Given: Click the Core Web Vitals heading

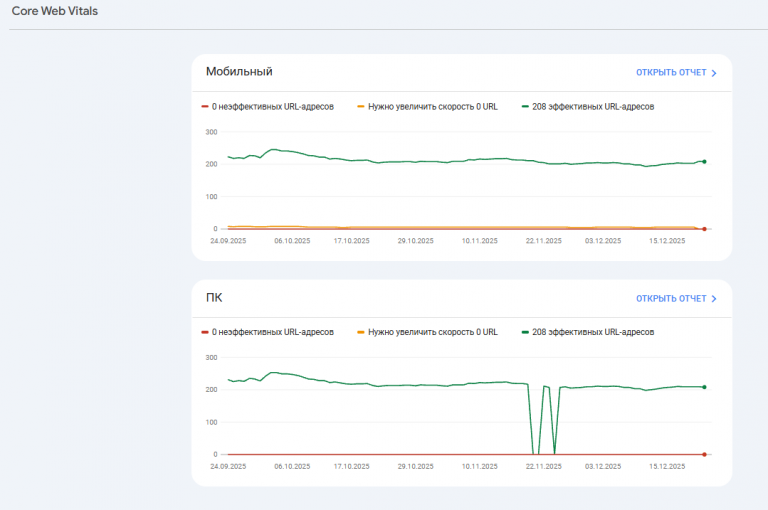Looking at the screenshot, I should tap(55, 10).
